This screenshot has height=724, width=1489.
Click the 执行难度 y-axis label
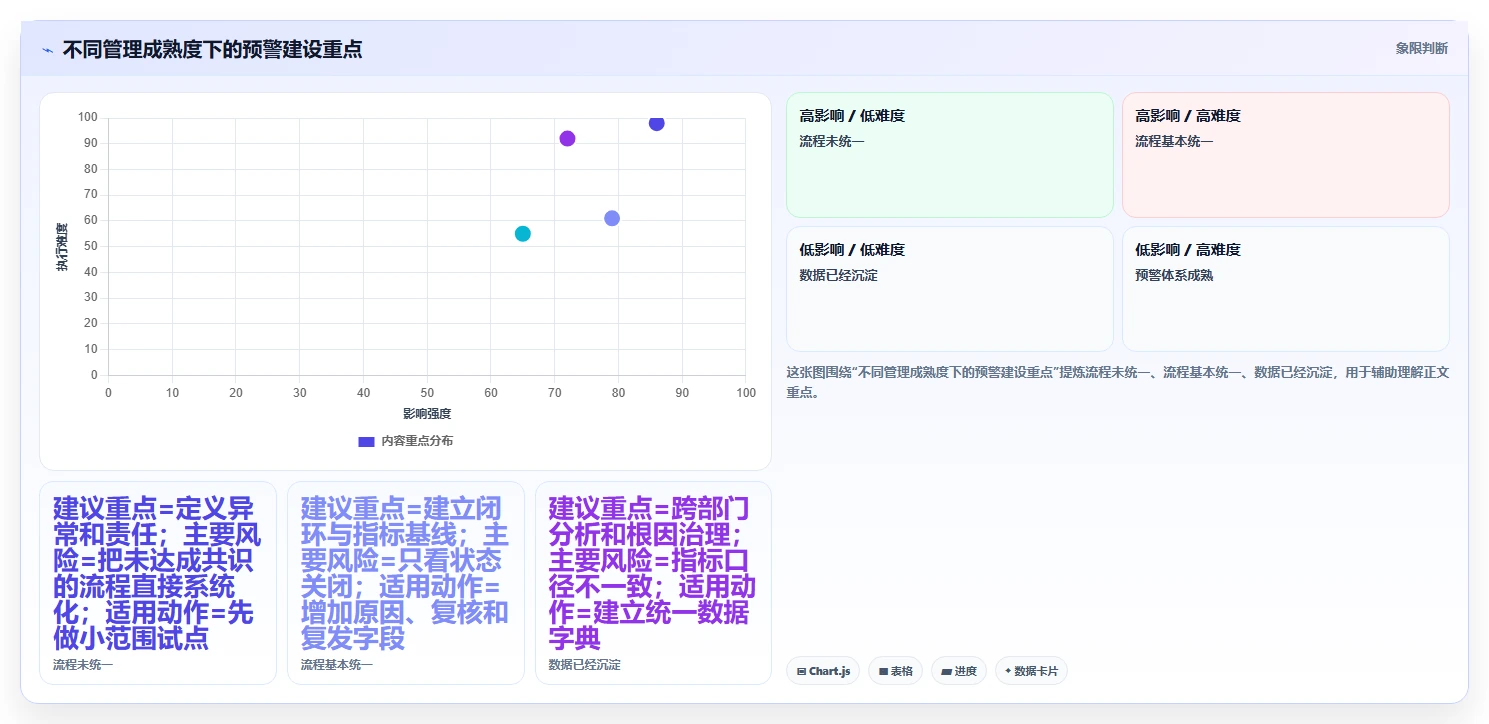click(x=62, y=247)
